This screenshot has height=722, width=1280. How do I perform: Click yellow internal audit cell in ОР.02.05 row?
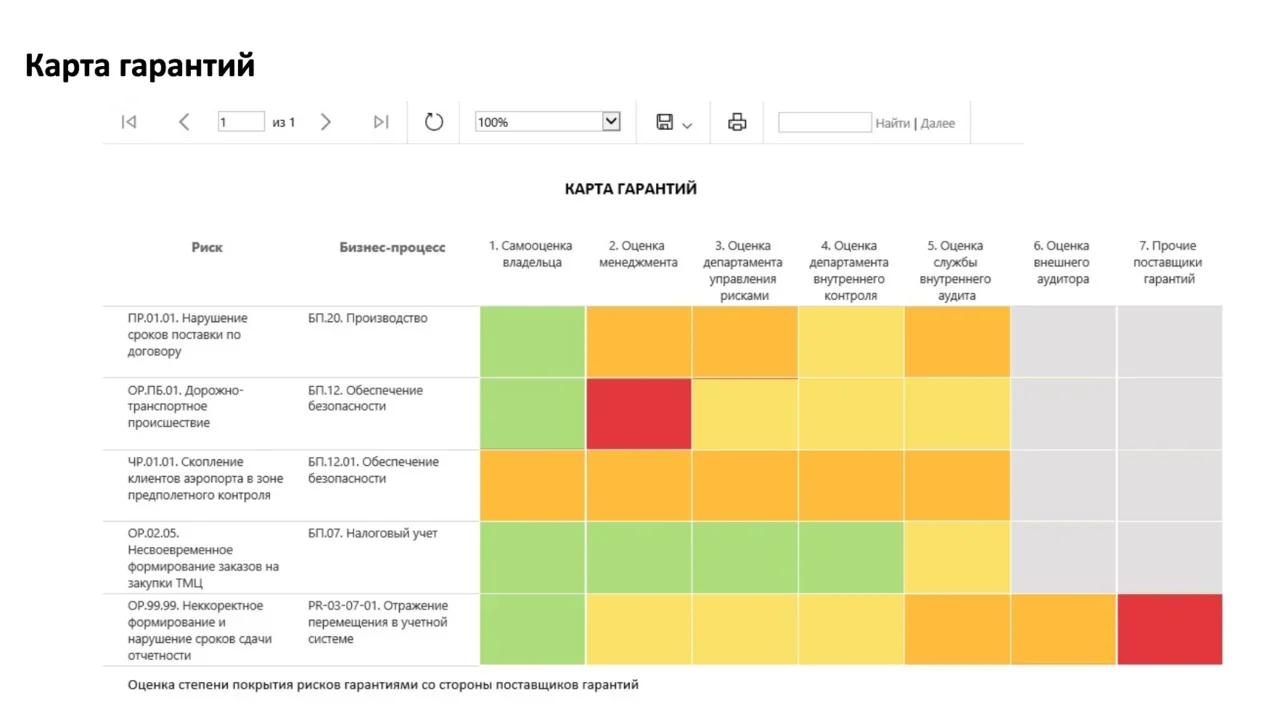[957, 558]
